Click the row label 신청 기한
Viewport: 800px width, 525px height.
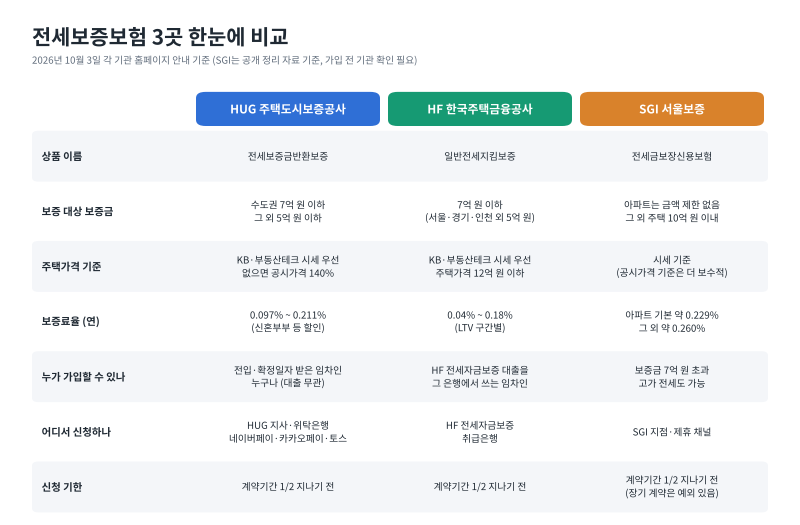tap(62, 487)
